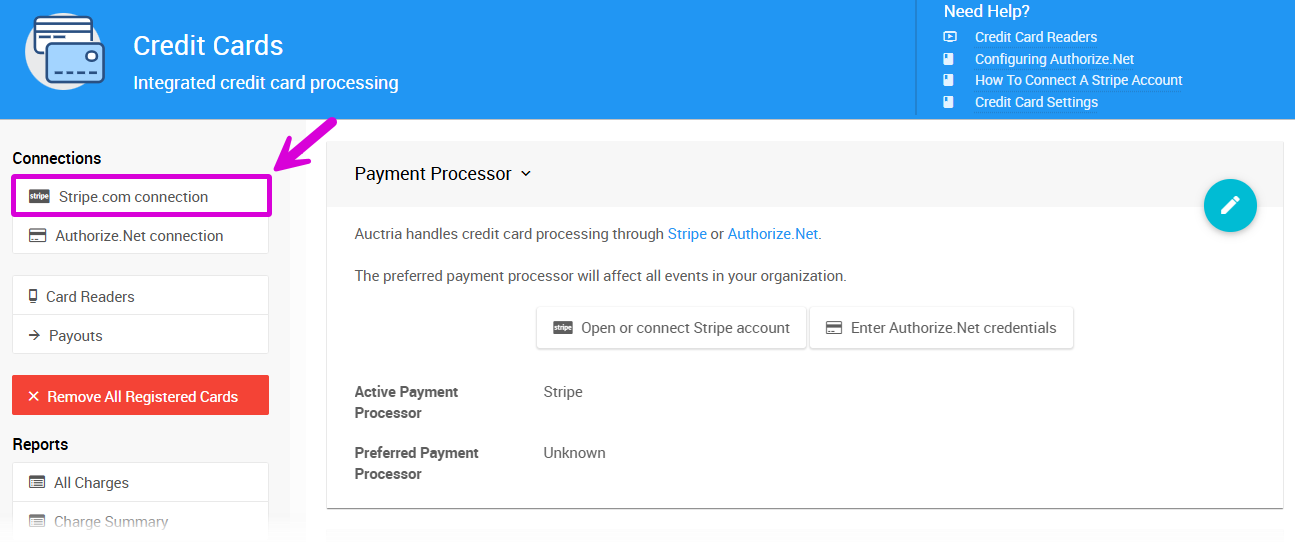Click Enter Authorize.Net credentials button
Image resolution: width=1295 pixels, height=543 pixels.
point(941,328)
